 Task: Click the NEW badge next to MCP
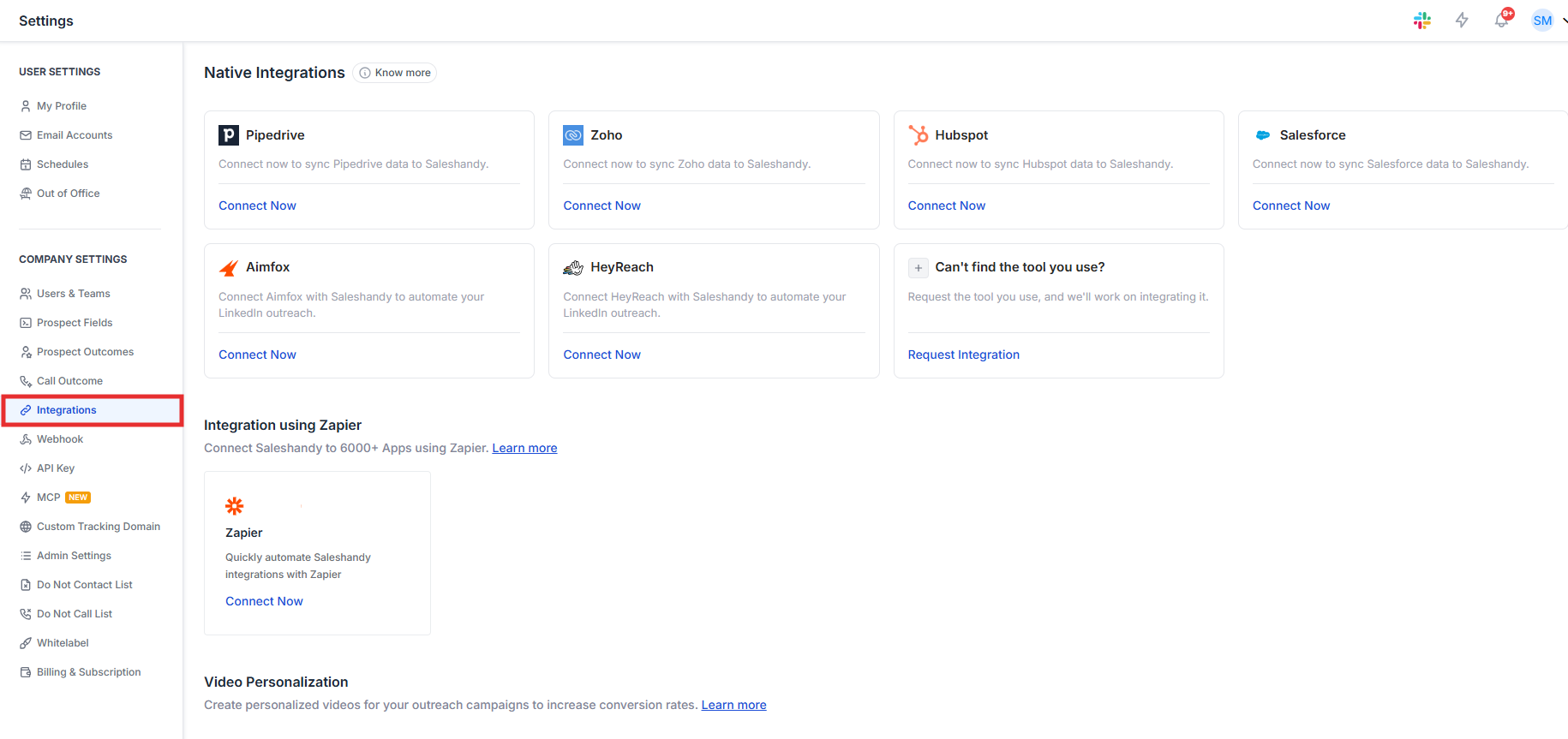coord(78,498)
